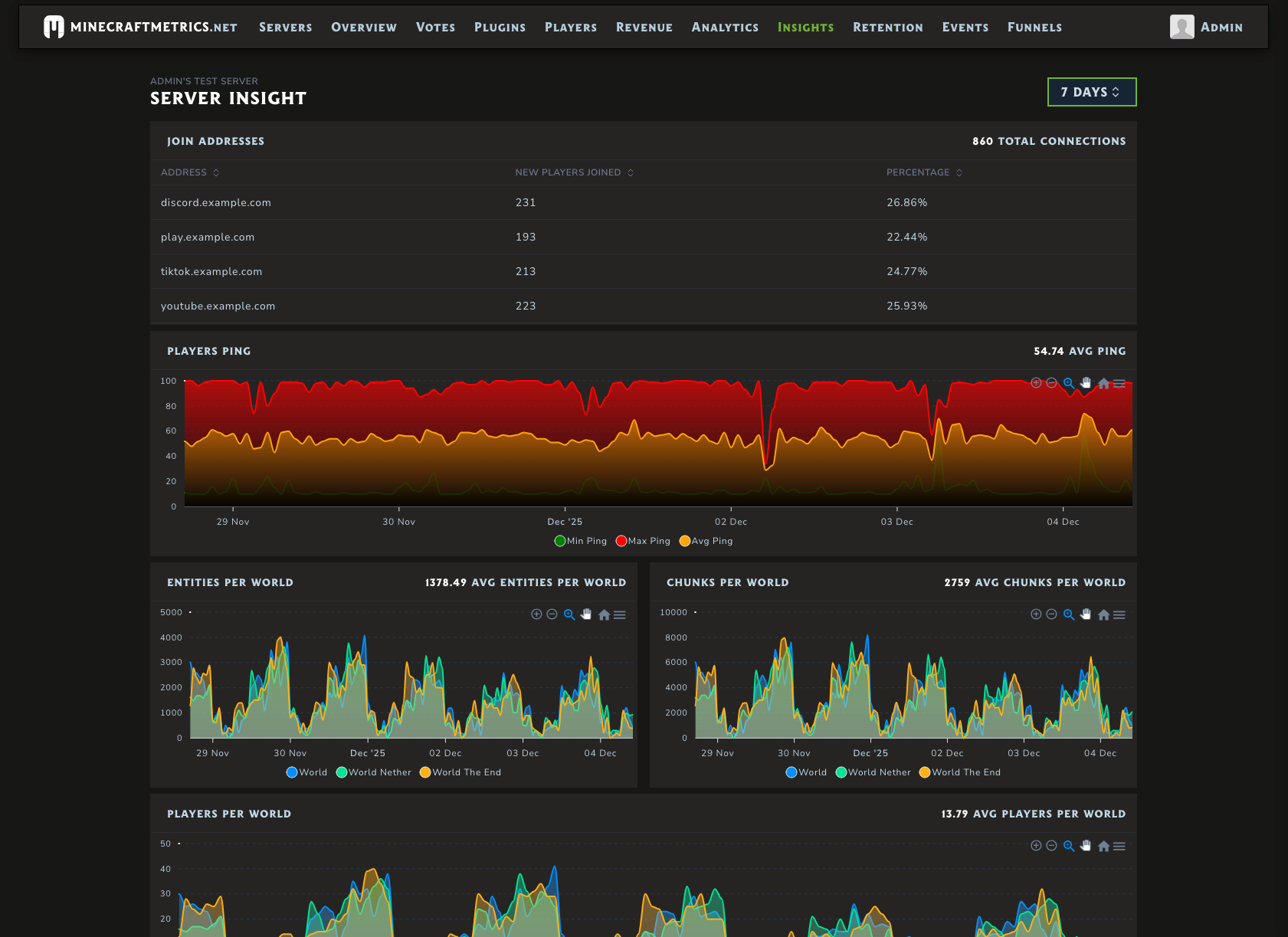Click the MinecraftMetrics logo icon
Image resolution: width=1288 pixels, height=937 pixels.
coord(54,27)
